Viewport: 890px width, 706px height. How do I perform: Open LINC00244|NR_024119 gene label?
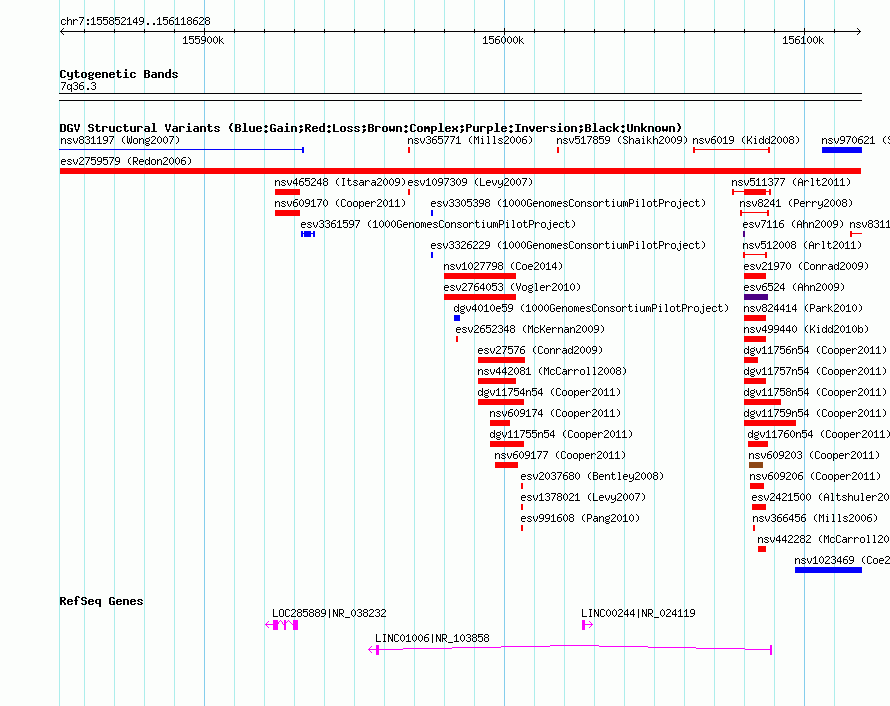point(638,613)
